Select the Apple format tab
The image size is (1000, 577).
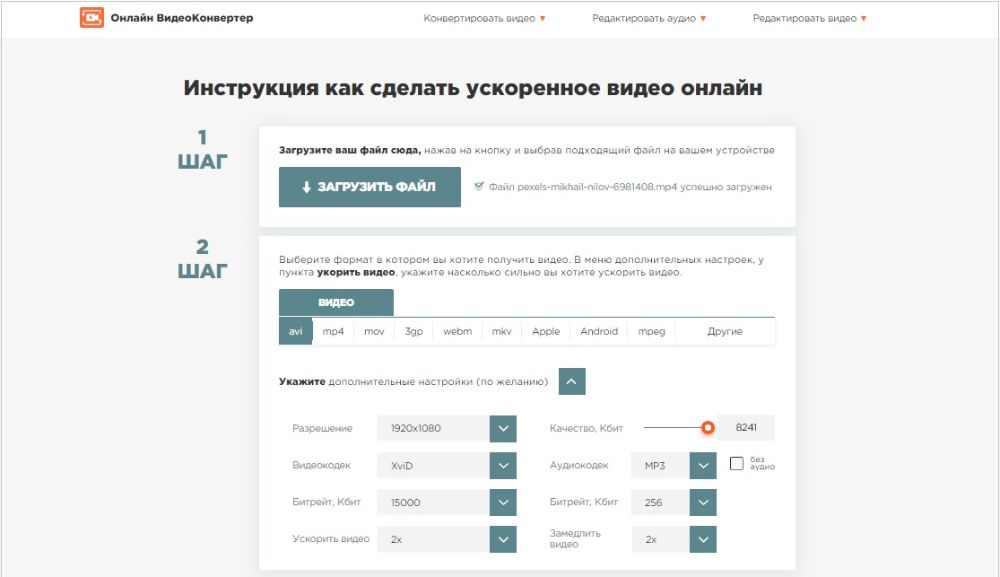coord(546,331)
